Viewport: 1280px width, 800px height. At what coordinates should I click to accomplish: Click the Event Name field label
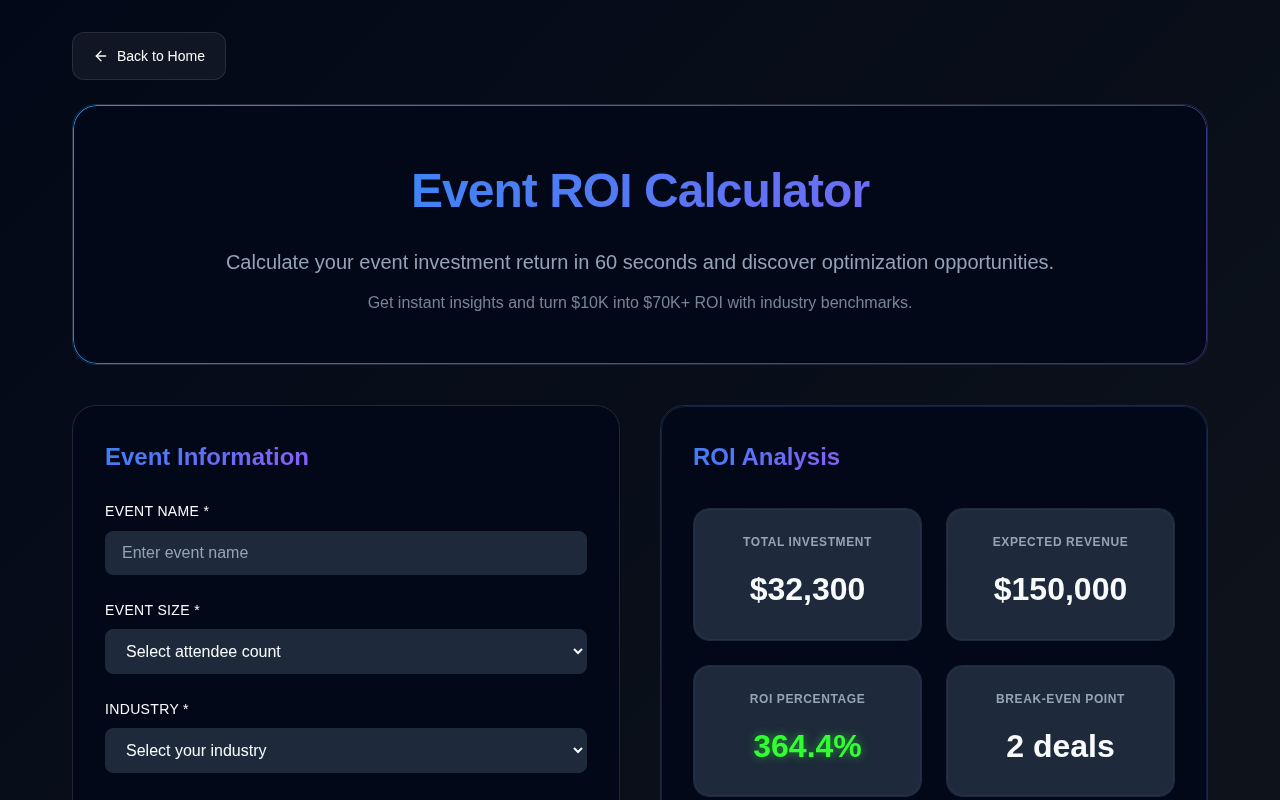pyautogui.click(x=157, y=511)
